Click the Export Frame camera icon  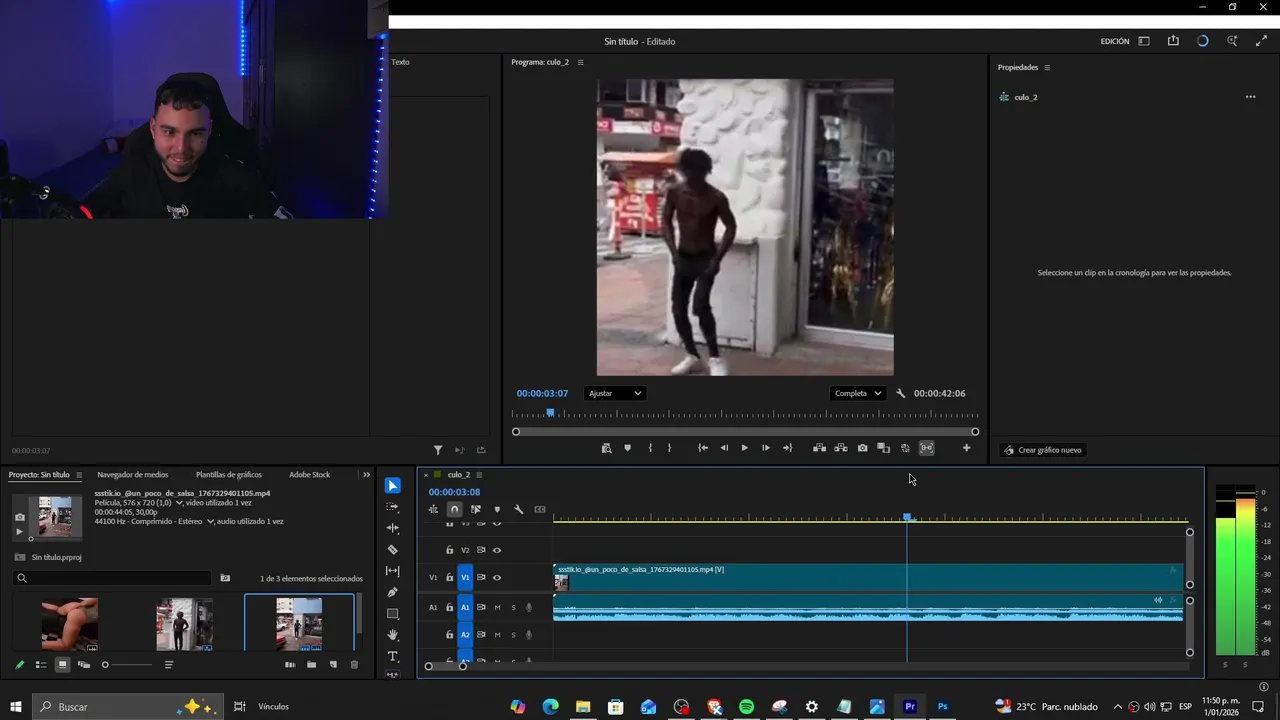click(x=862, y=448)
